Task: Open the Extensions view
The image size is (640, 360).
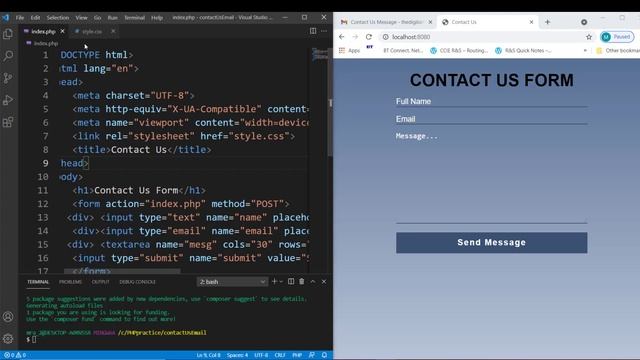Action: pos(8,122)
